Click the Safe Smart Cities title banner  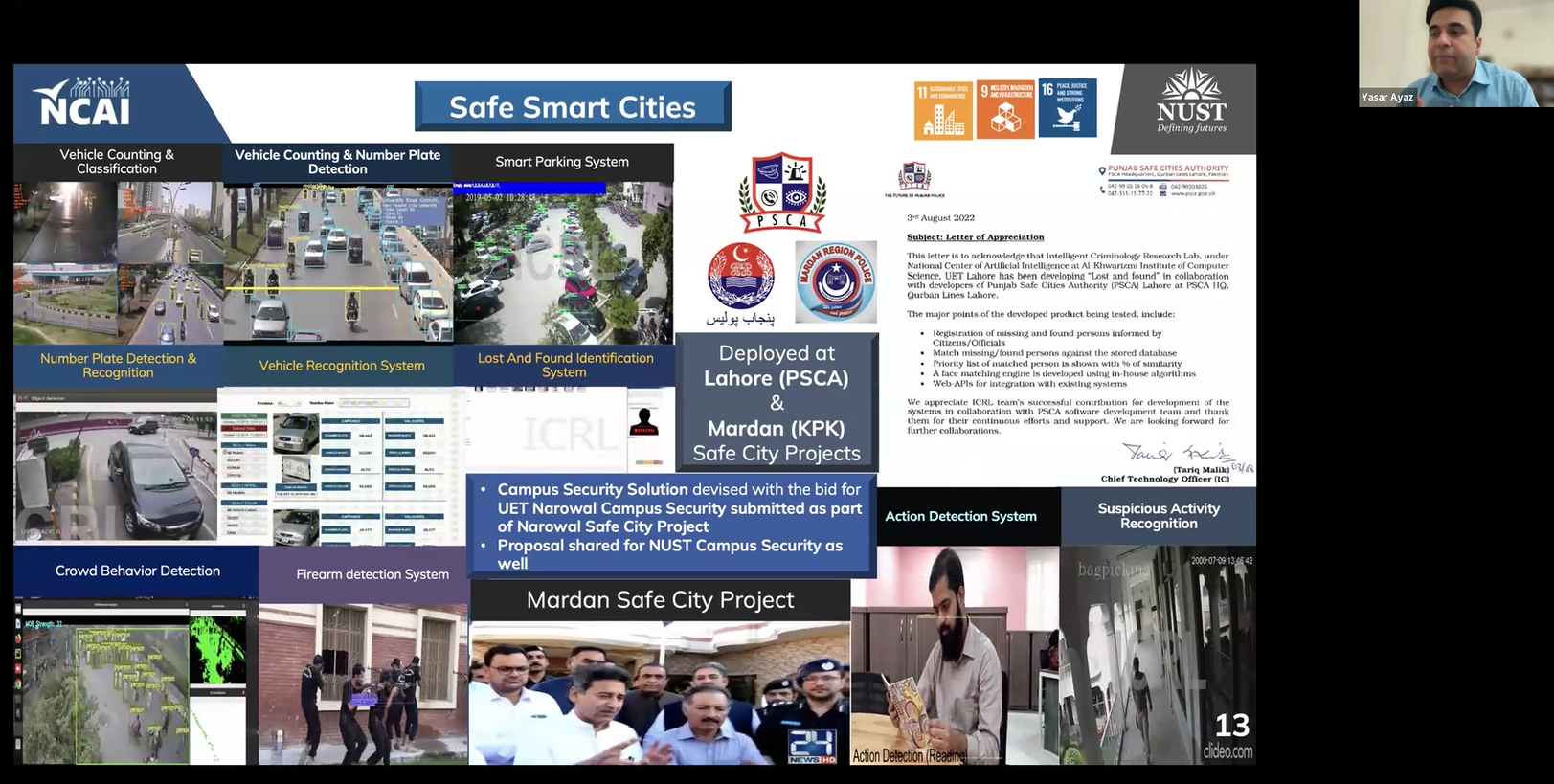[573, 107]
